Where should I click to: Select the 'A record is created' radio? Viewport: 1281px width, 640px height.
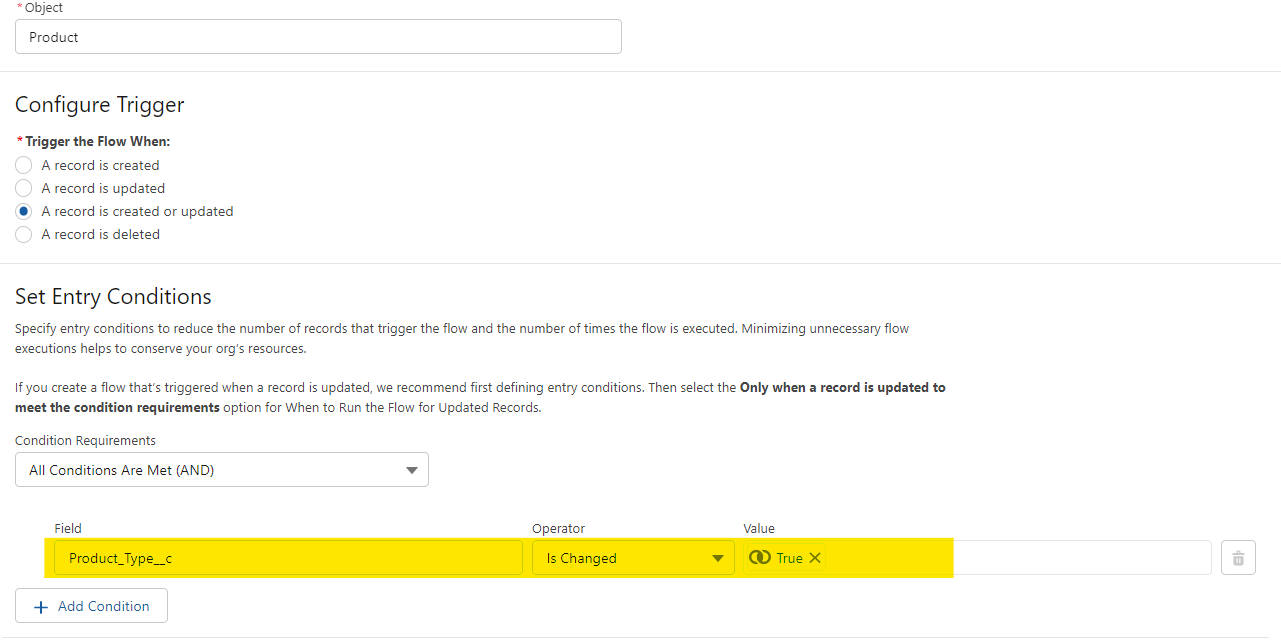[24, 165]
